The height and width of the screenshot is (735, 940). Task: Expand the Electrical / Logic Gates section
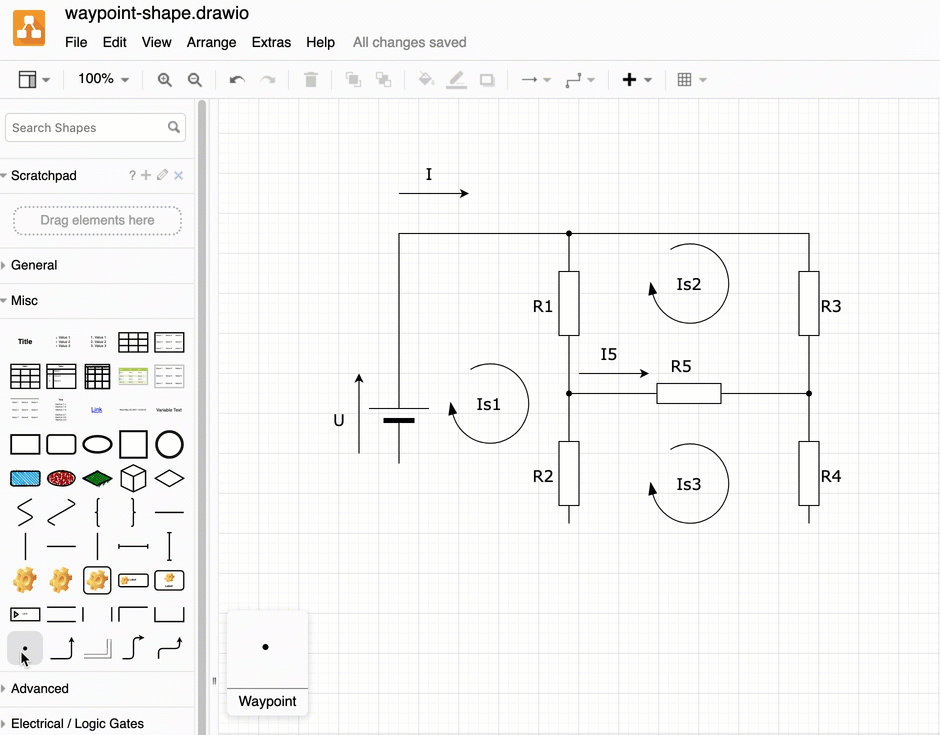(x=74, y=723)
